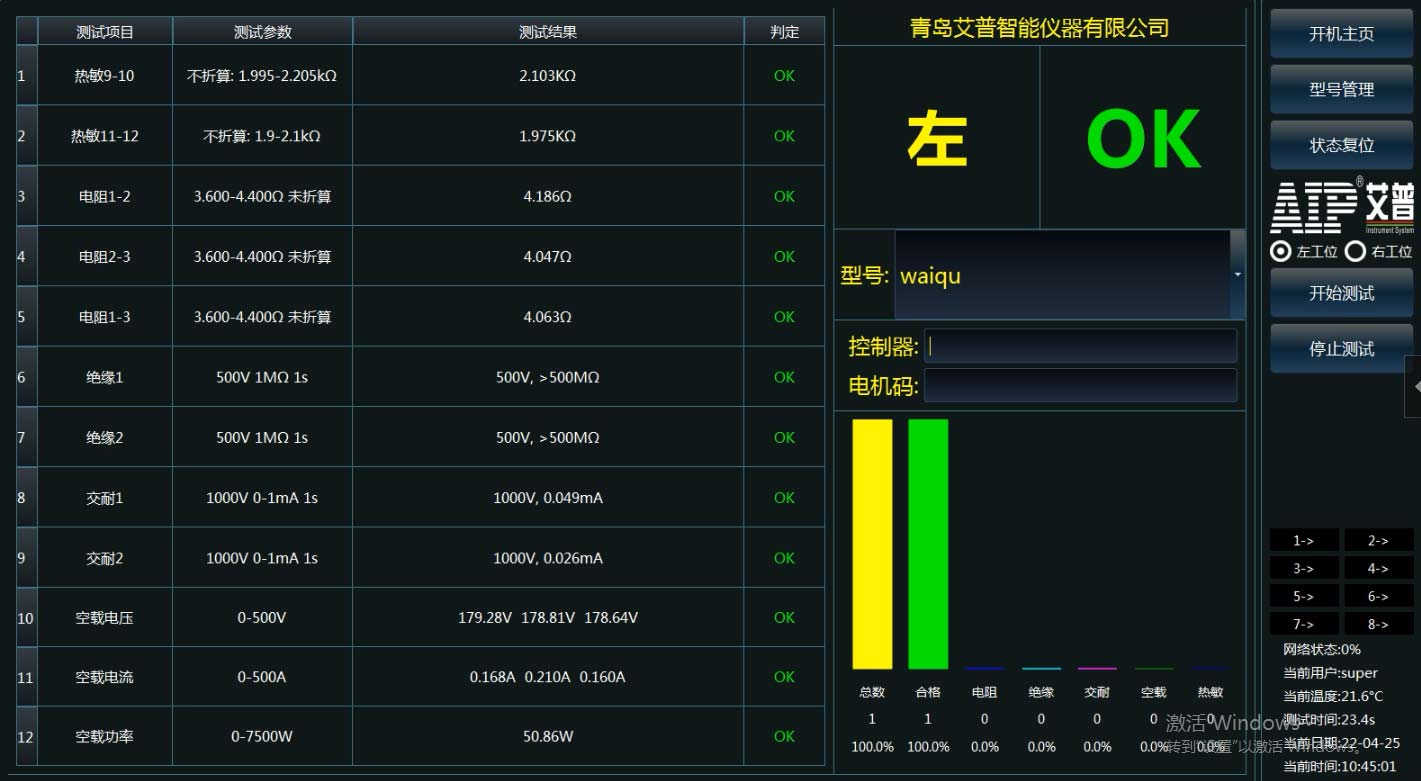This screenshot has width=1421, height=781.
Task: Click the dropdown arrow next to waiqu
Action: 1237,274
